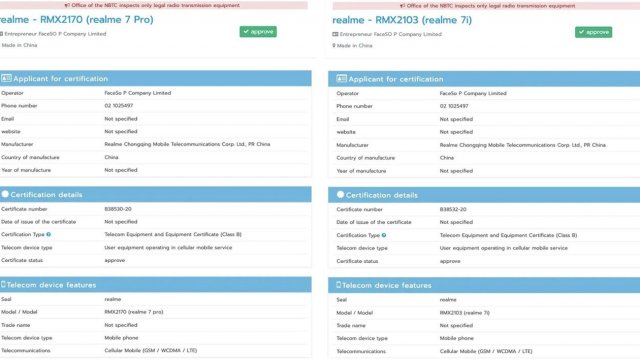Click the megaphone icon in realme 7i NBTC notice banner

(402, 6)
